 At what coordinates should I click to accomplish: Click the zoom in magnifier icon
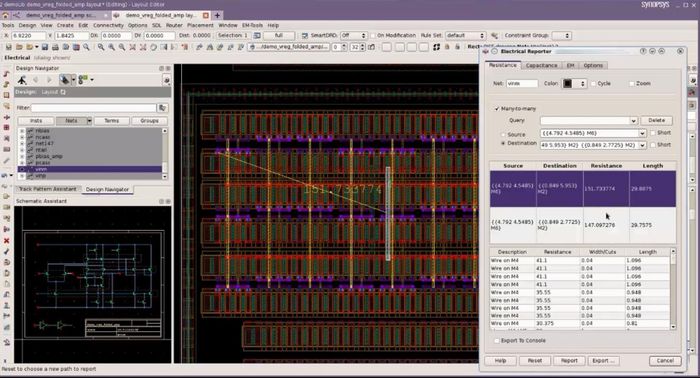(x=101, y=47)
